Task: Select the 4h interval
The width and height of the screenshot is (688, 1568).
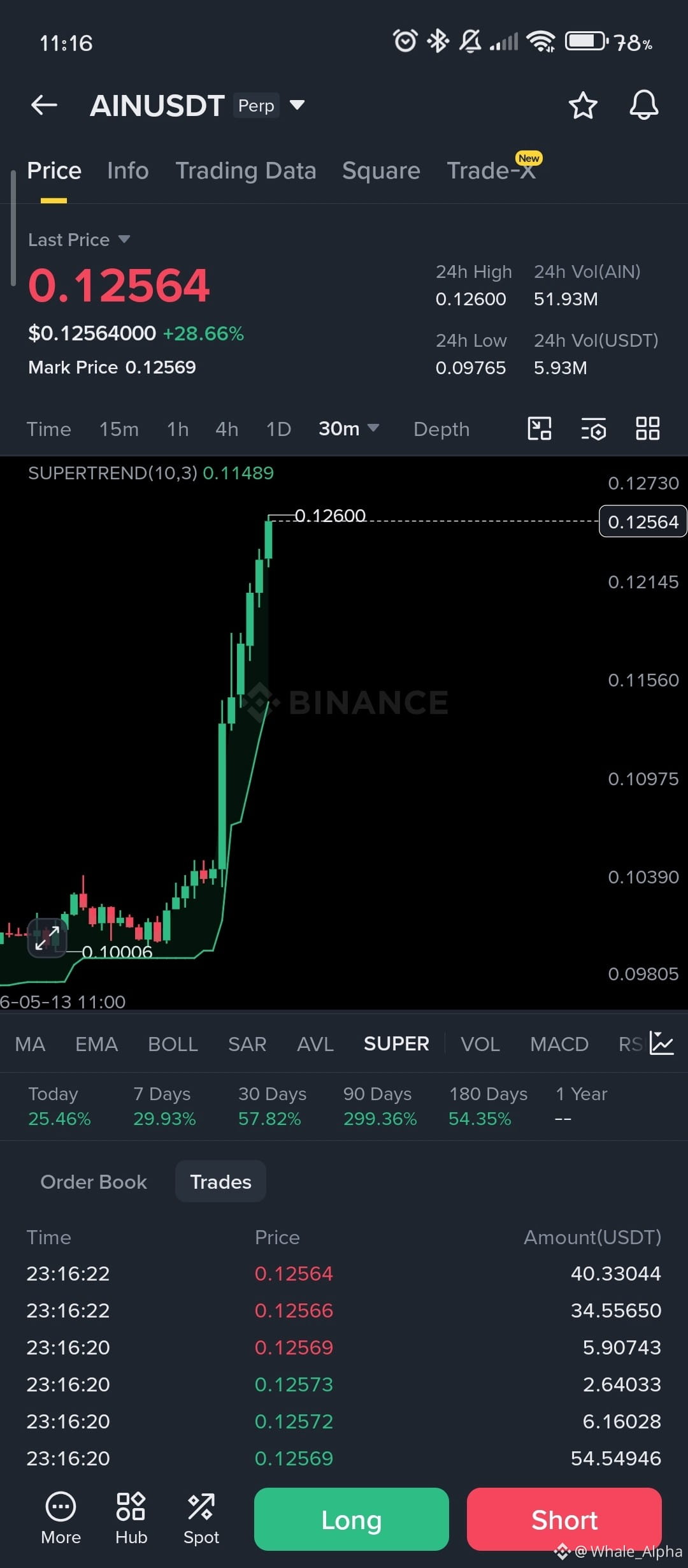Action: click(x=227, y=429)
